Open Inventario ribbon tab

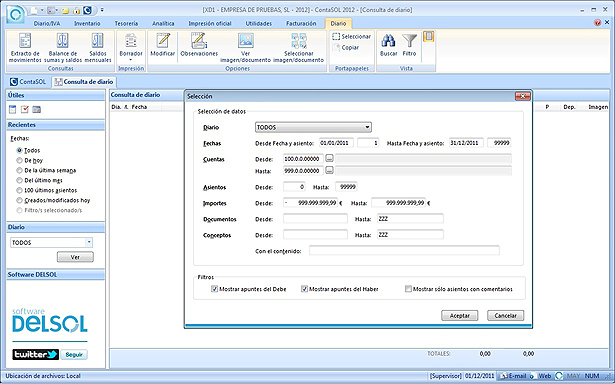tap(87, 24)
